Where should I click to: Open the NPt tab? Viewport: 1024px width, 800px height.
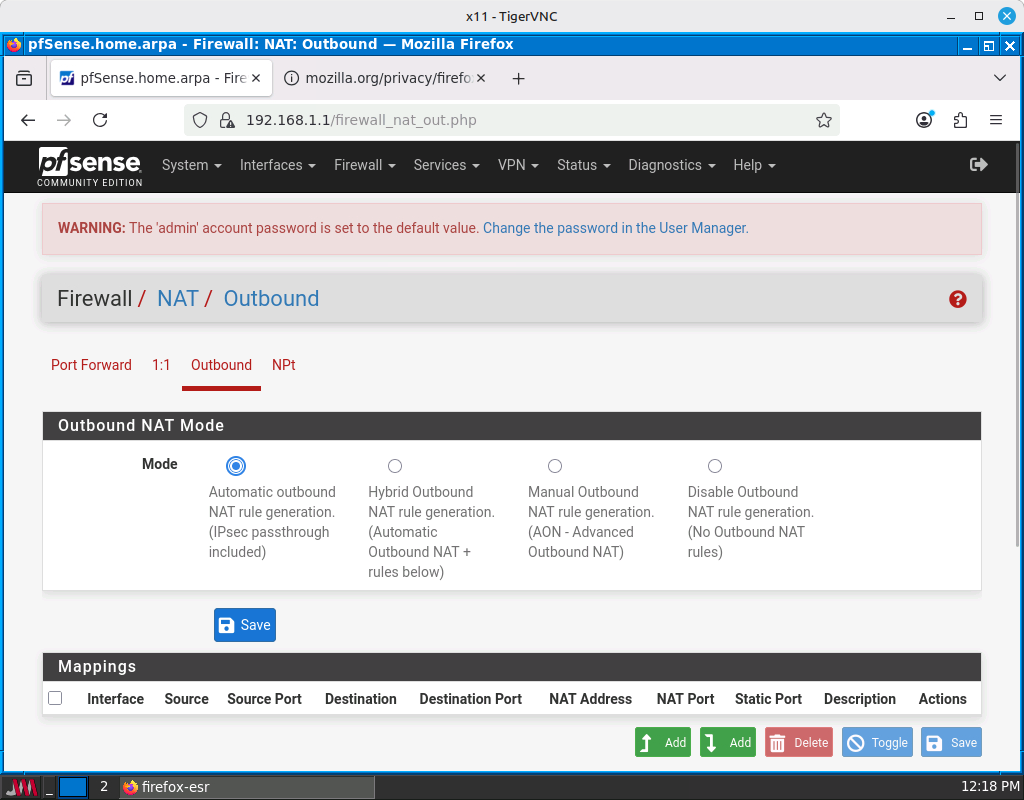(x=283, y=365)
